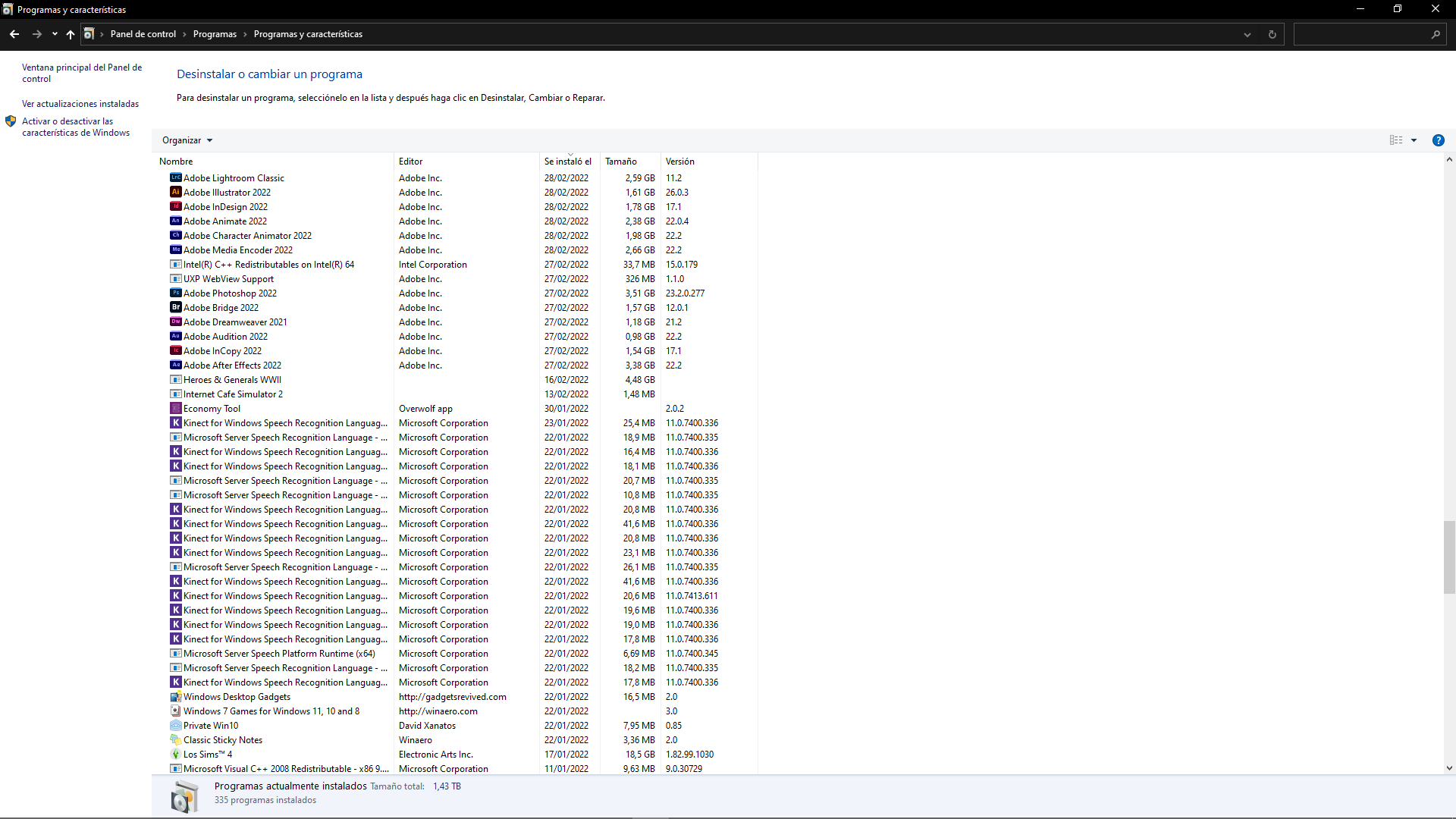Viewport: 1456px width, 819px height.
Task: Click the scrollbar down arrow
Action: click(1449, 767)
